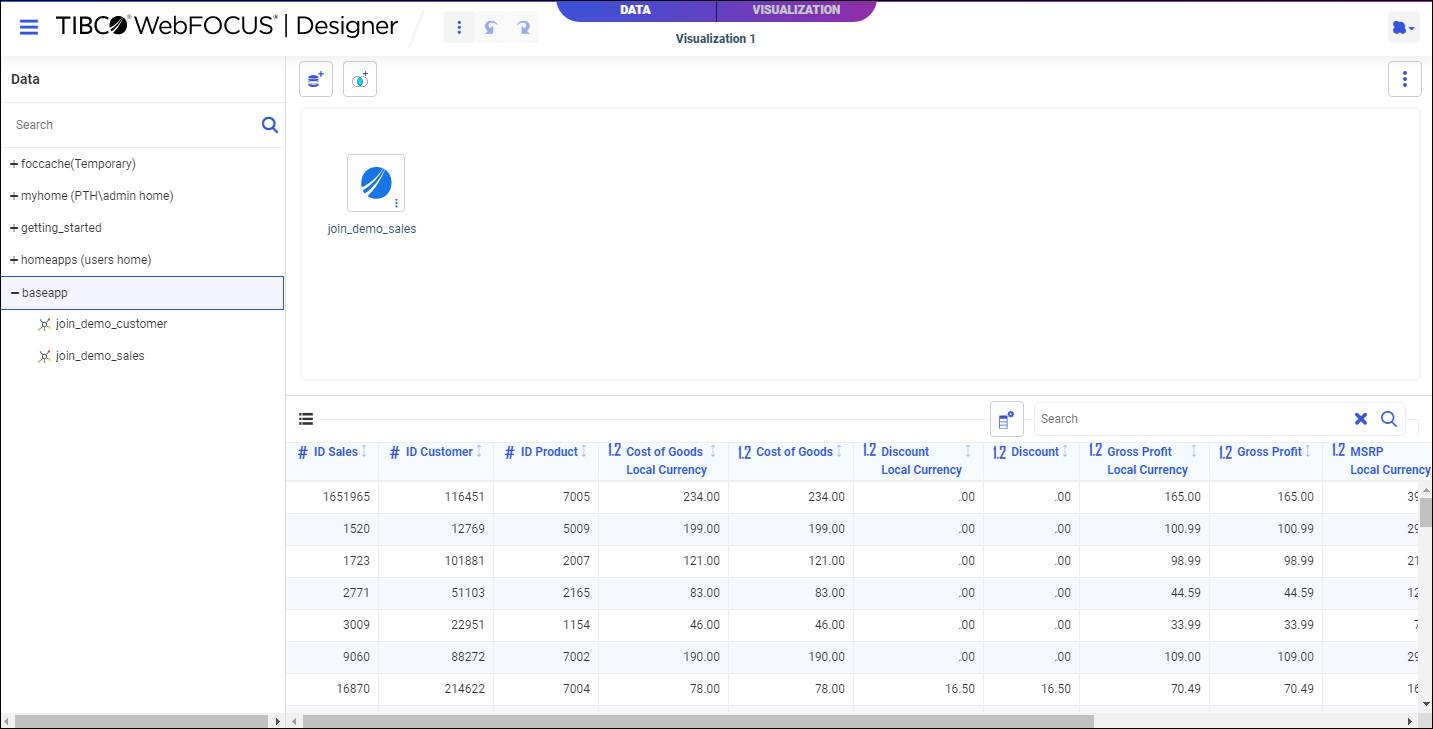Image resolution: width=1433 pixels, height=729 pixels.
Task: Click the join icon beside join_demo_sales in tree
Action: point(44,356)
